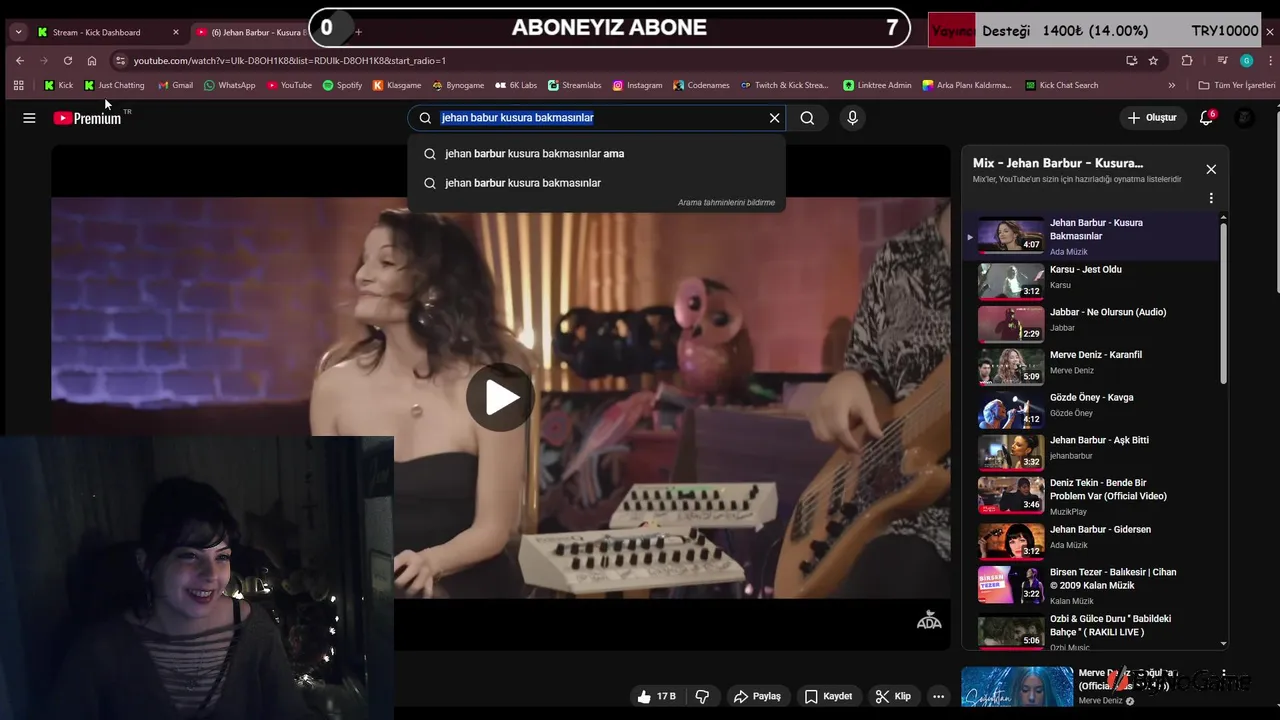This screenshot has width=1280, height=720.
Task: Open Linktree Admin bookmark
Action: click(x=878, y=85)
